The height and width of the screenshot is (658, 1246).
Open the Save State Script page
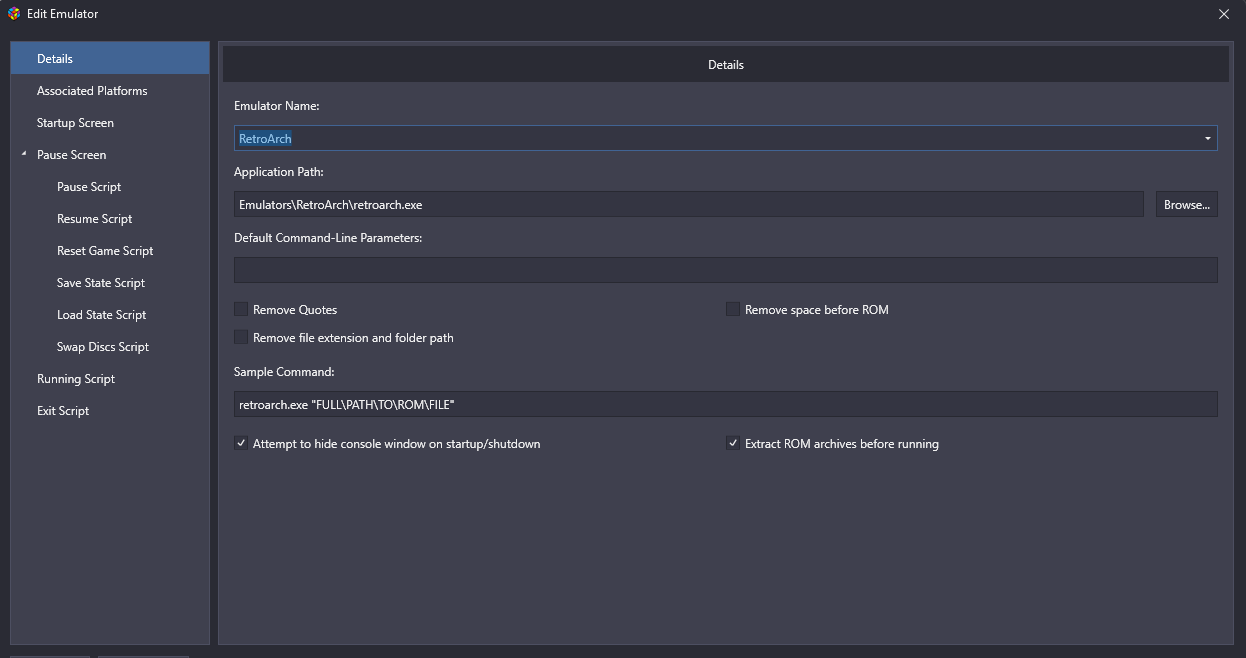101,283
